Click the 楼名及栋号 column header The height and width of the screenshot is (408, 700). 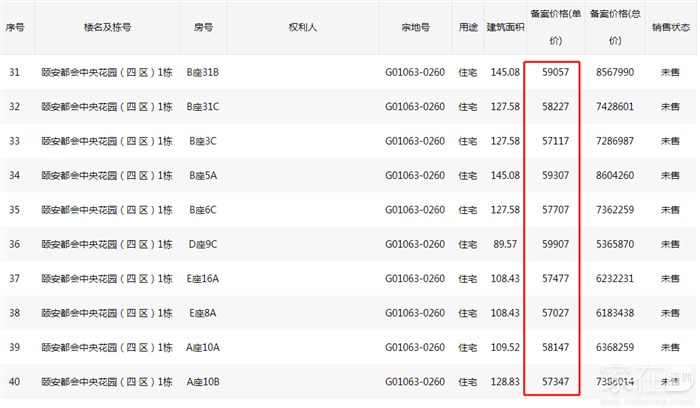pyautogui.click(x=107, y=29)
